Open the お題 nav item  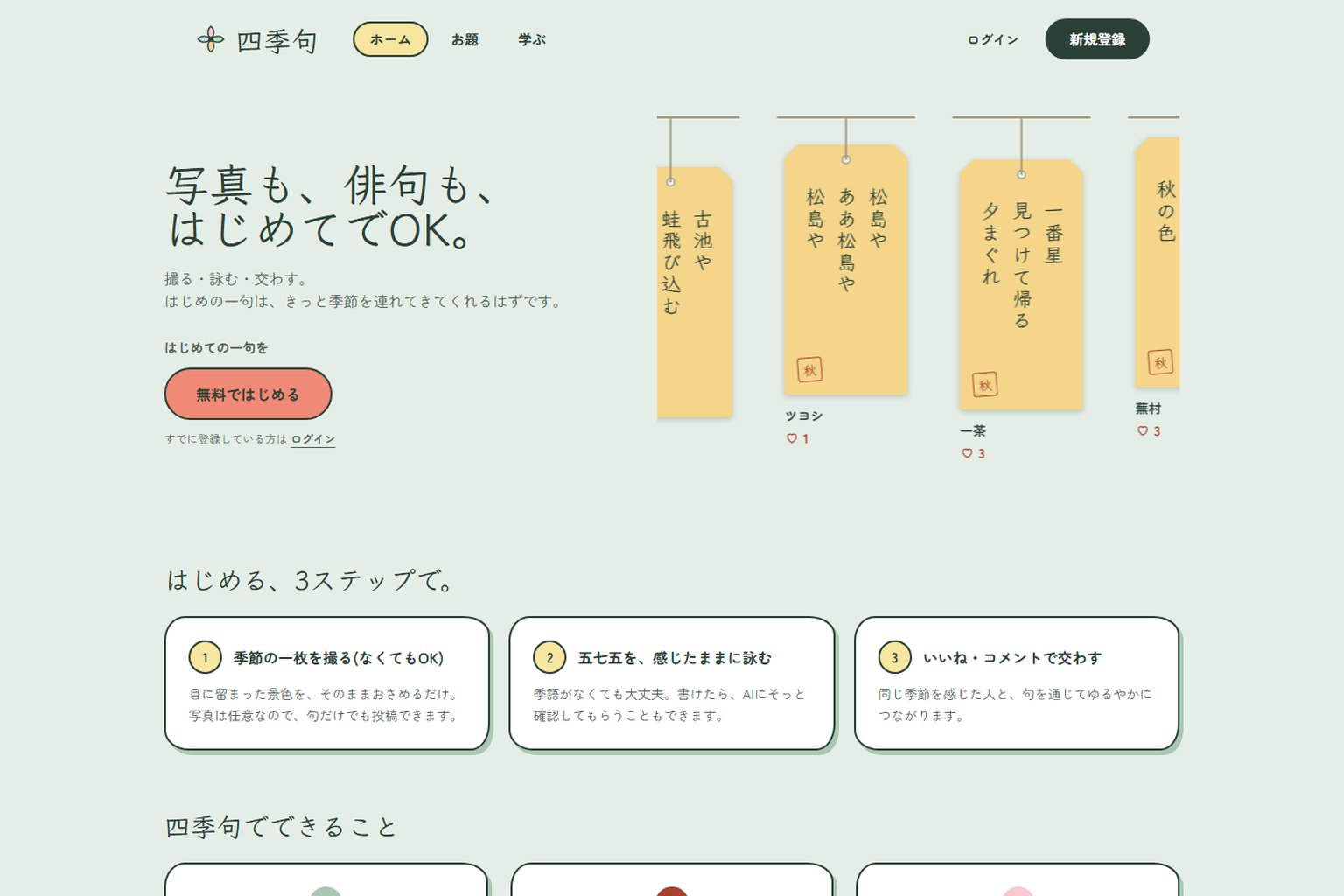click(x=465, y=39)
